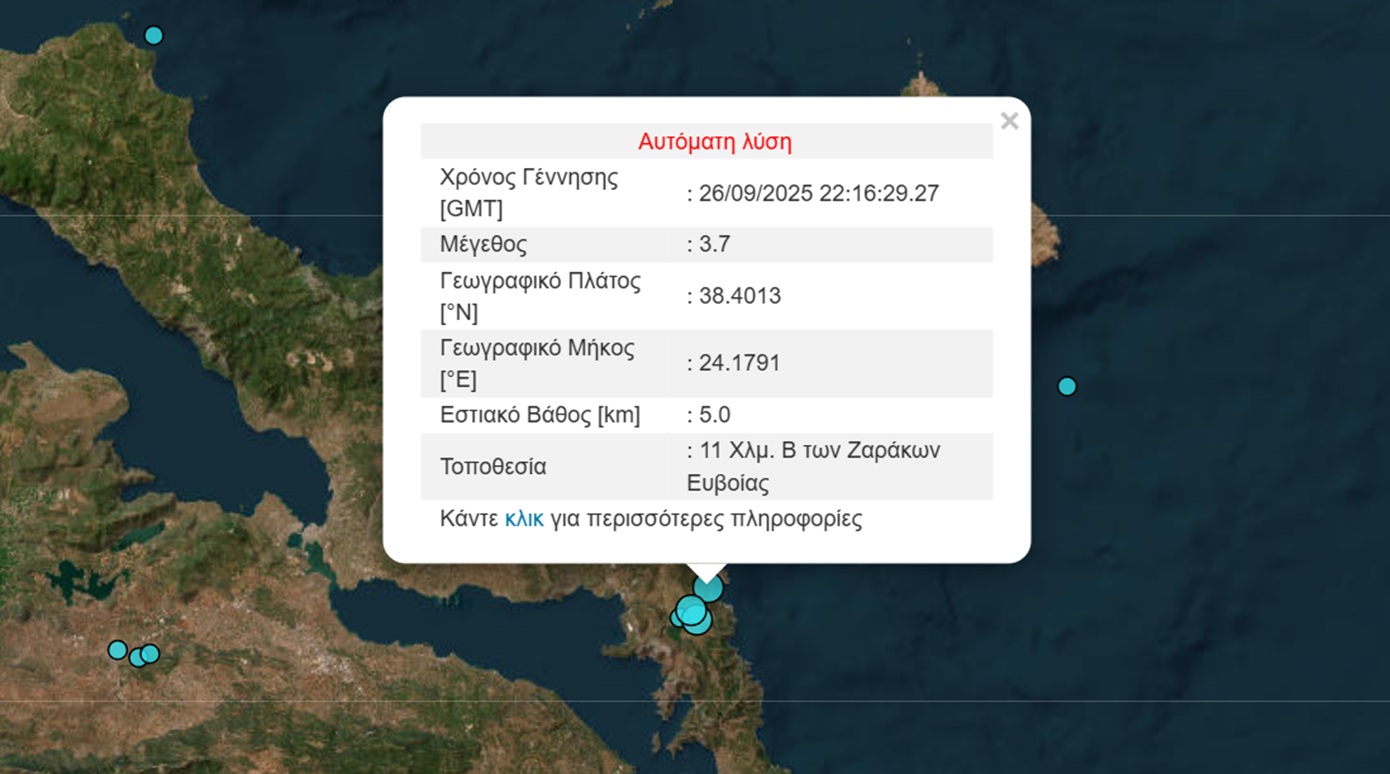1390x774 pixels.
Task: Select the isolated quake marker in the Aegean Sea
Action: [x=1067, y=384]
